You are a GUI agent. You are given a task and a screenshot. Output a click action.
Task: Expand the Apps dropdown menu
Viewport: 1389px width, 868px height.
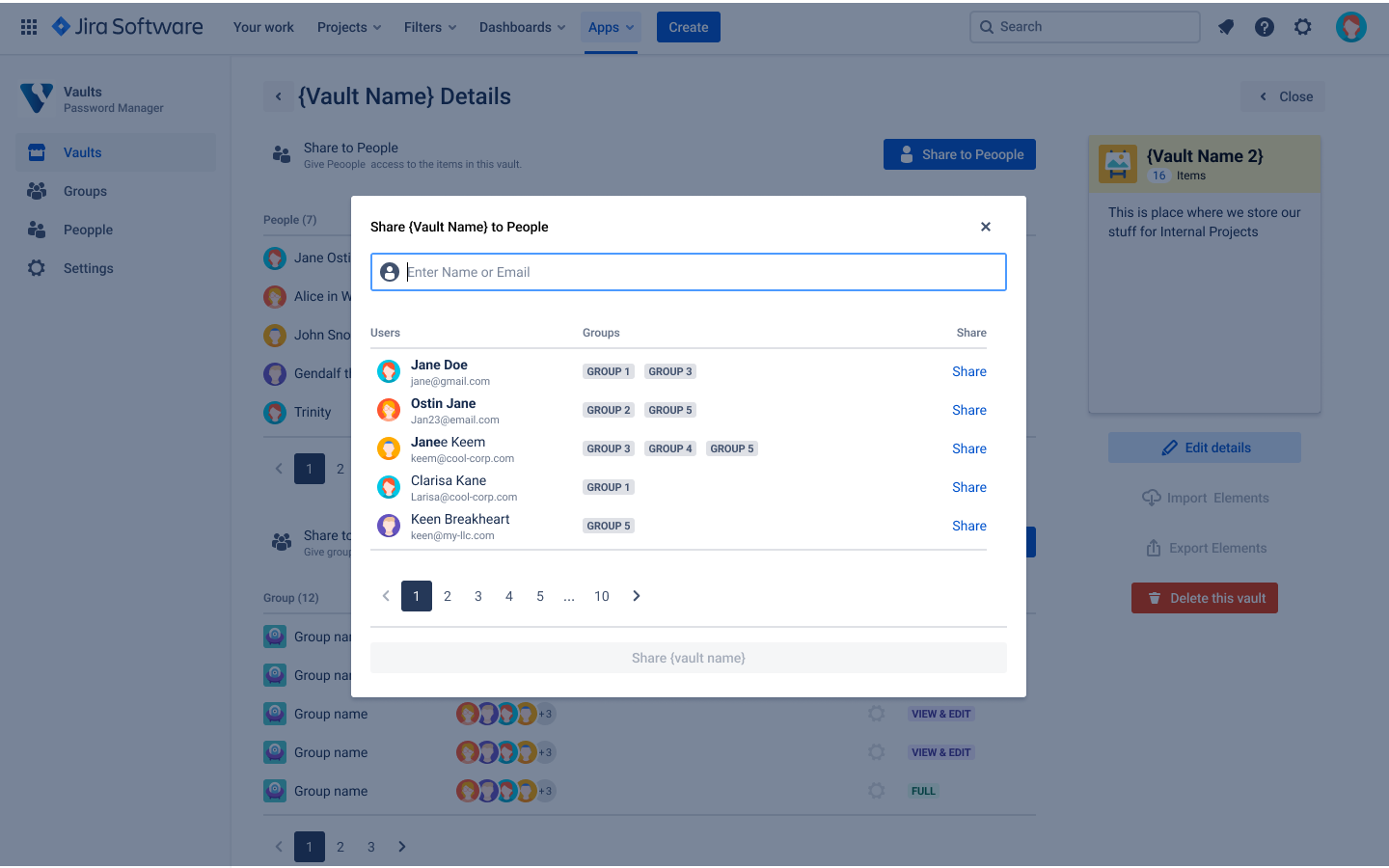pos(611,27)
